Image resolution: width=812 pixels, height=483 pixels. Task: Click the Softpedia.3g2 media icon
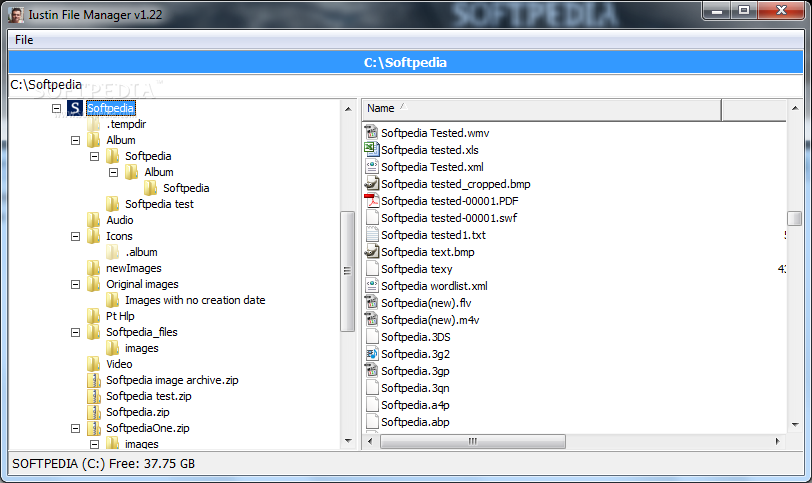click(x=371, y=354)
